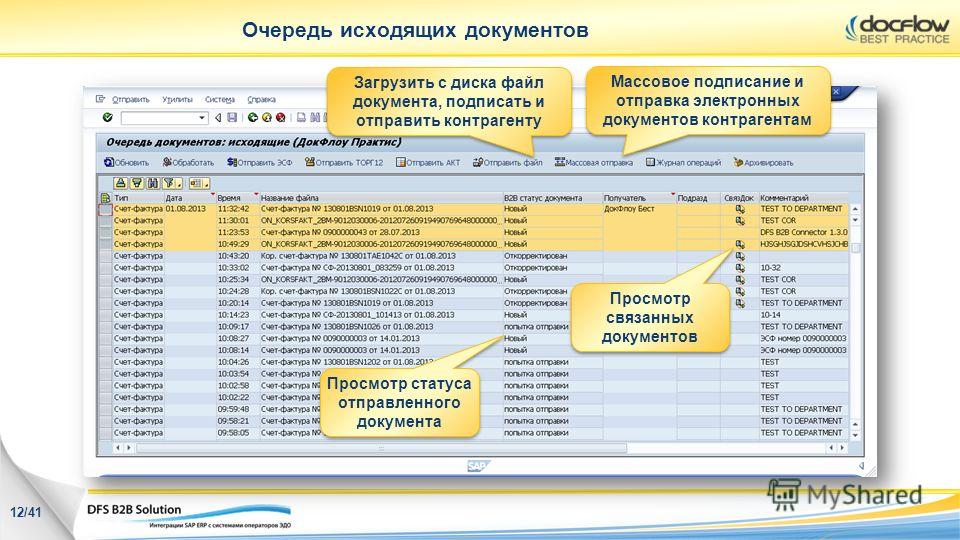Select row 10:08:27 with its row selector
Viewport: 960px width, 540px height.
[105, 339]
